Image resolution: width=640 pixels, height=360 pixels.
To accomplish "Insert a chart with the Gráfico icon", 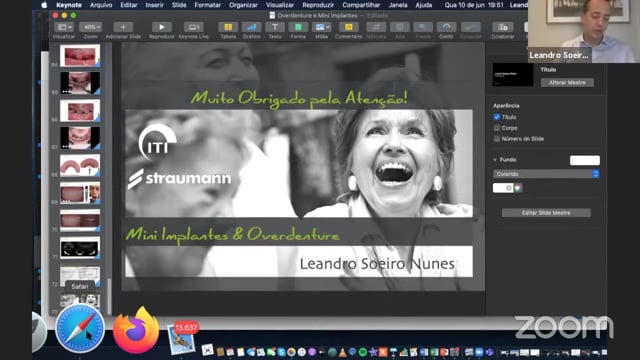I will click(251, 27).
